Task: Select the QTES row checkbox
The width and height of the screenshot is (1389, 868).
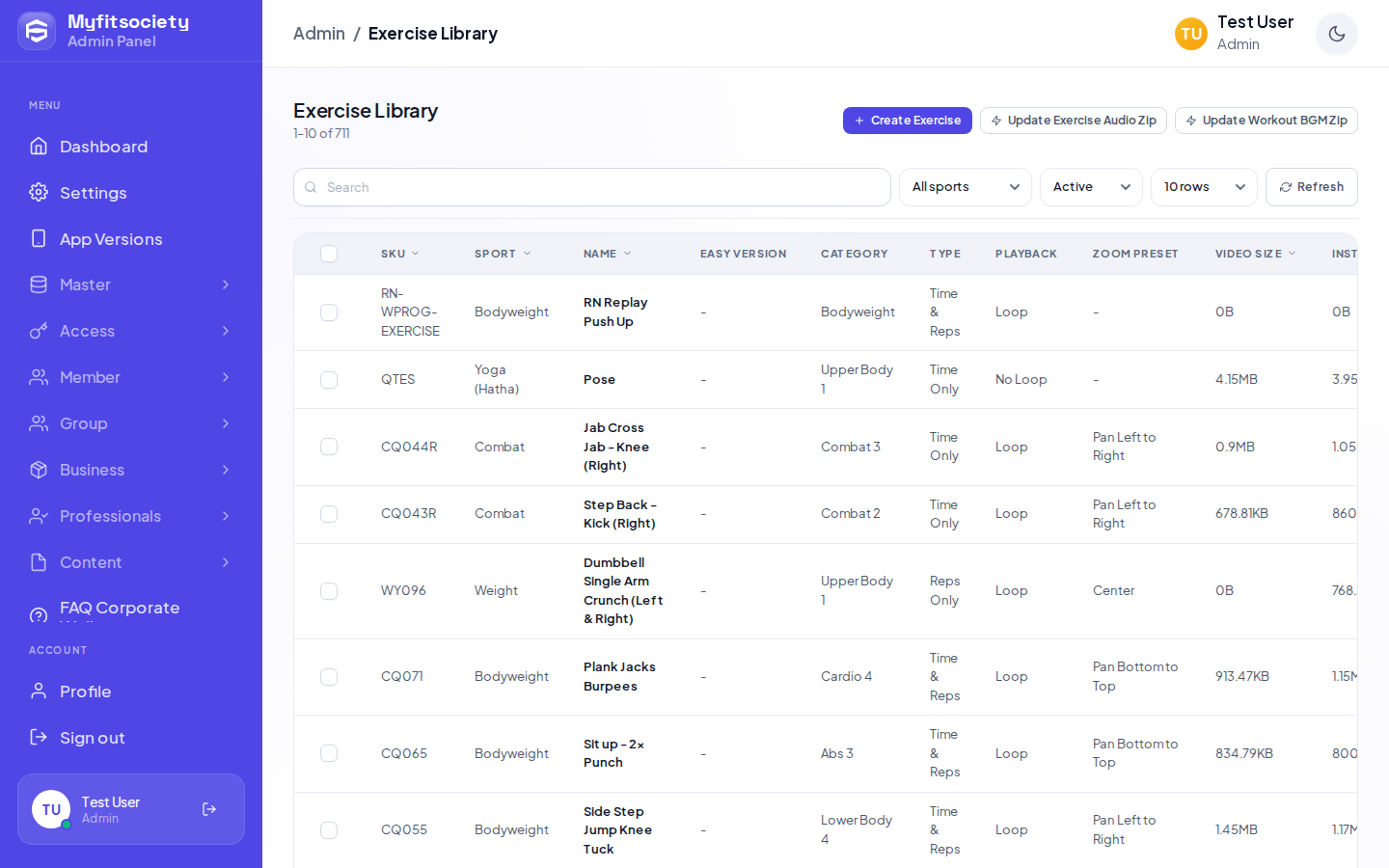Action: (x=329, y=380)
